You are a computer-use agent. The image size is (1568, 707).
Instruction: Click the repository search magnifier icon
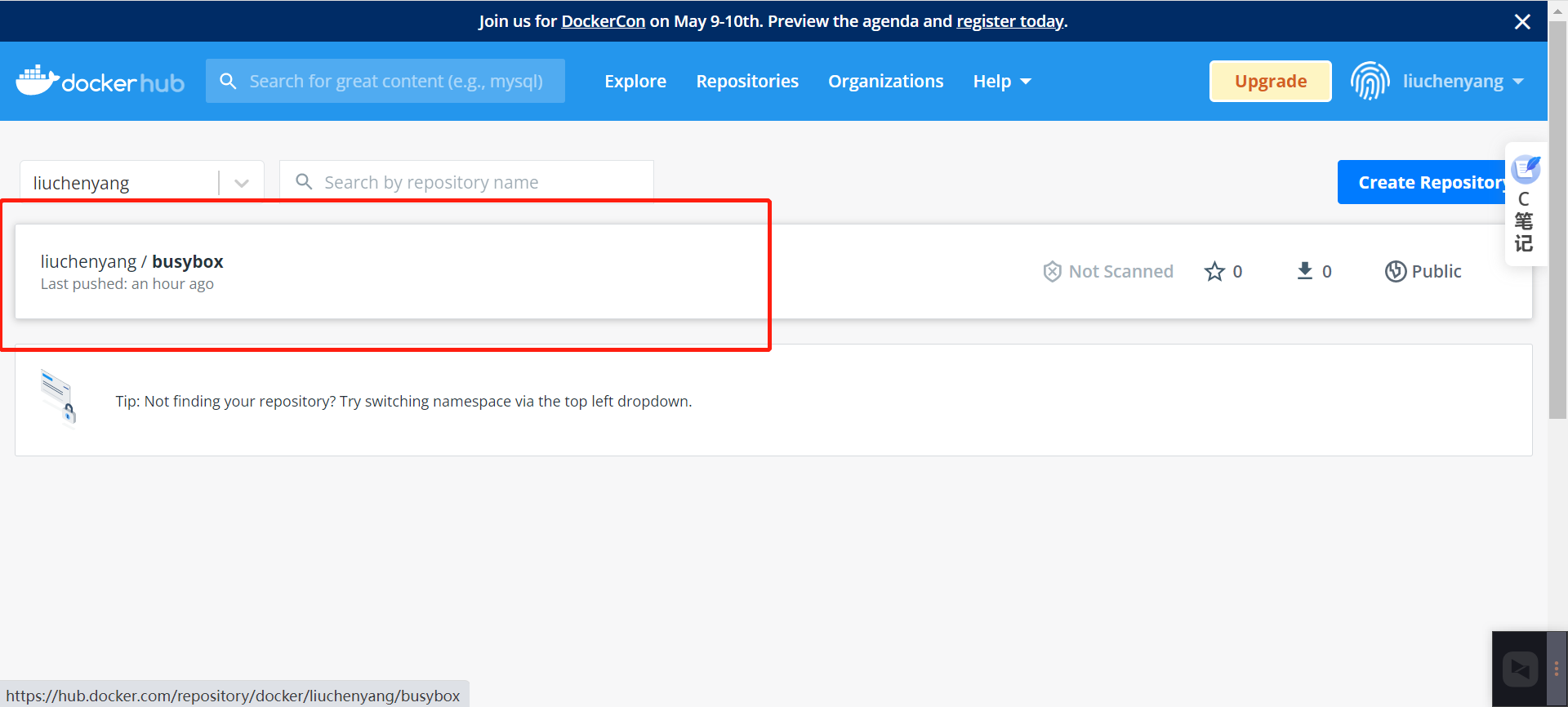(x=304, y=181)
